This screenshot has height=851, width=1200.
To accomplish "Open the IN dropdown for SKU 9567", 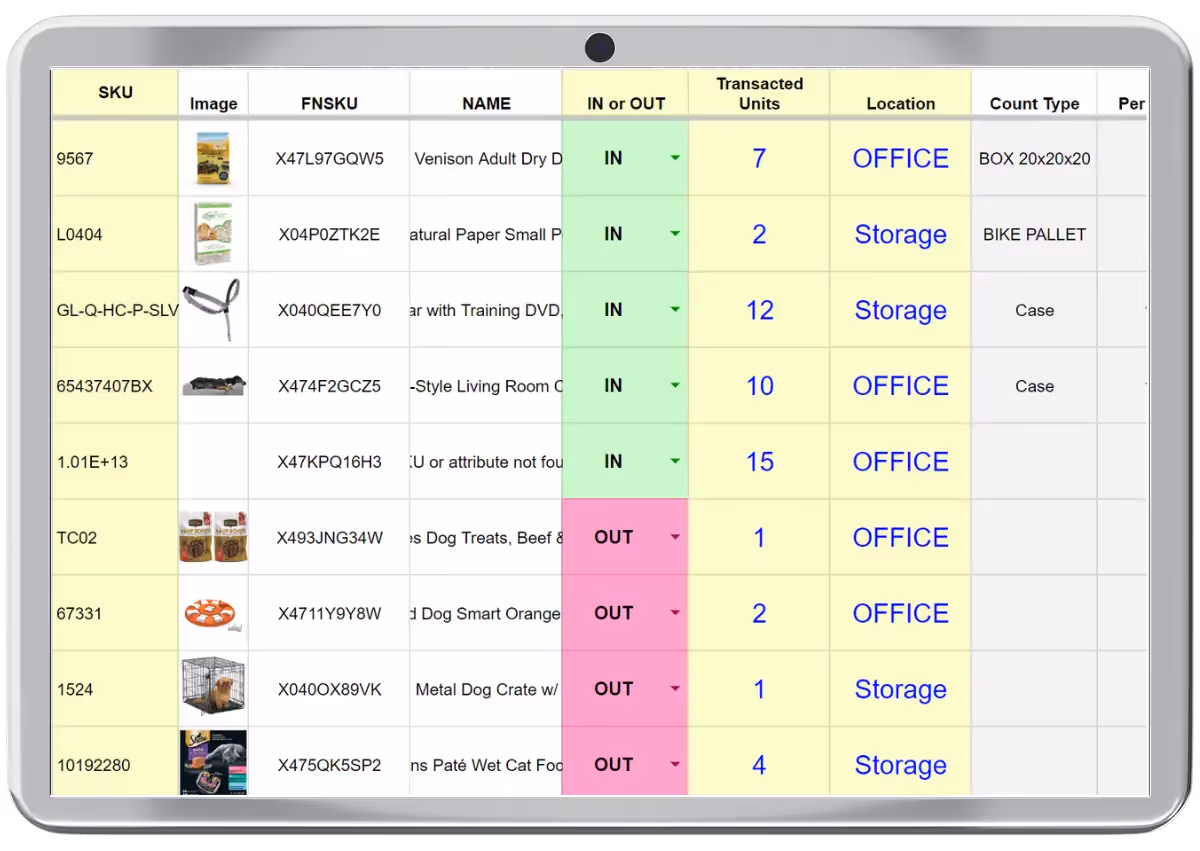I will (x=674, y=158).
